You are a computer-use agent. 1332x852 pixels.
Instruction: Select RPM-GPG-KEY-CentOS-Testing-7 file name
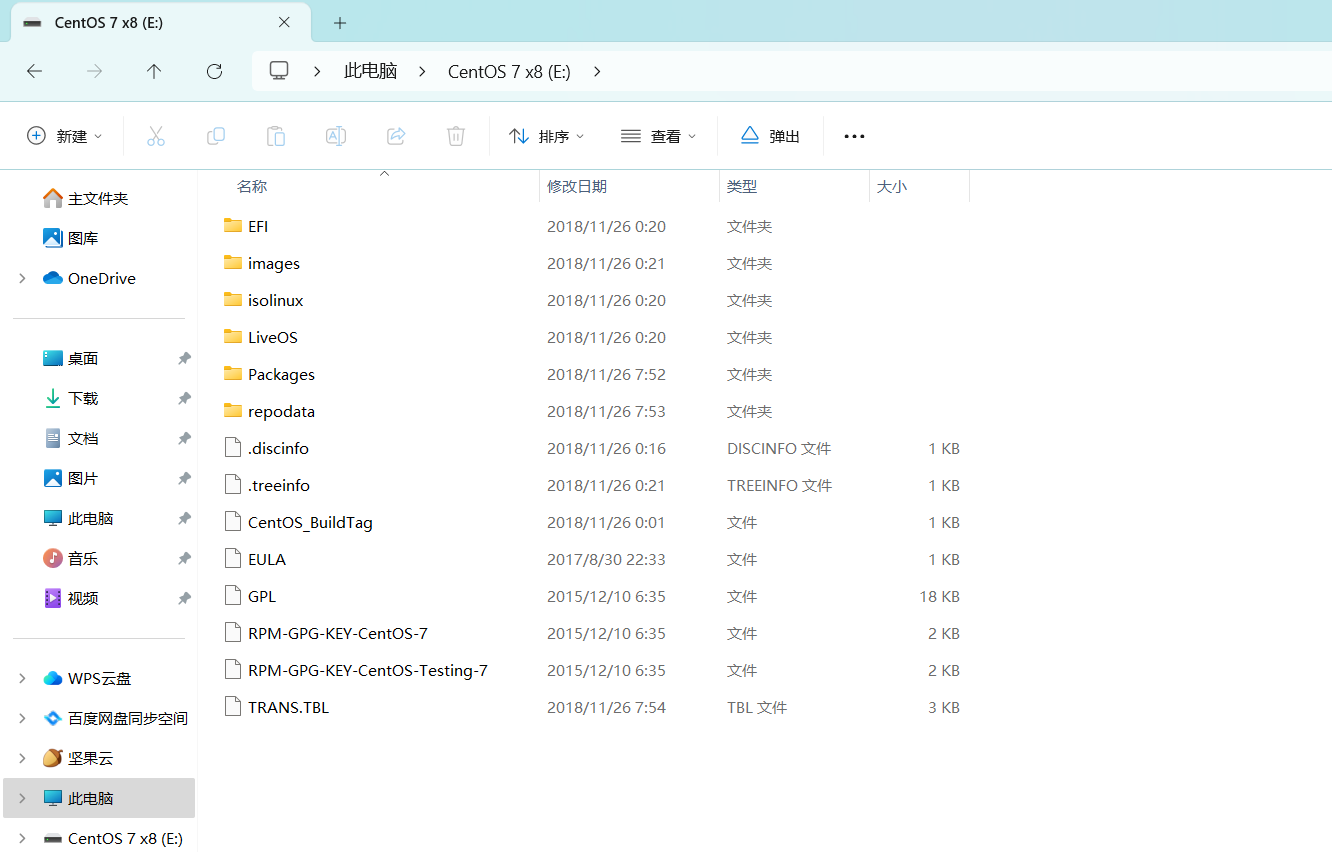368,670
